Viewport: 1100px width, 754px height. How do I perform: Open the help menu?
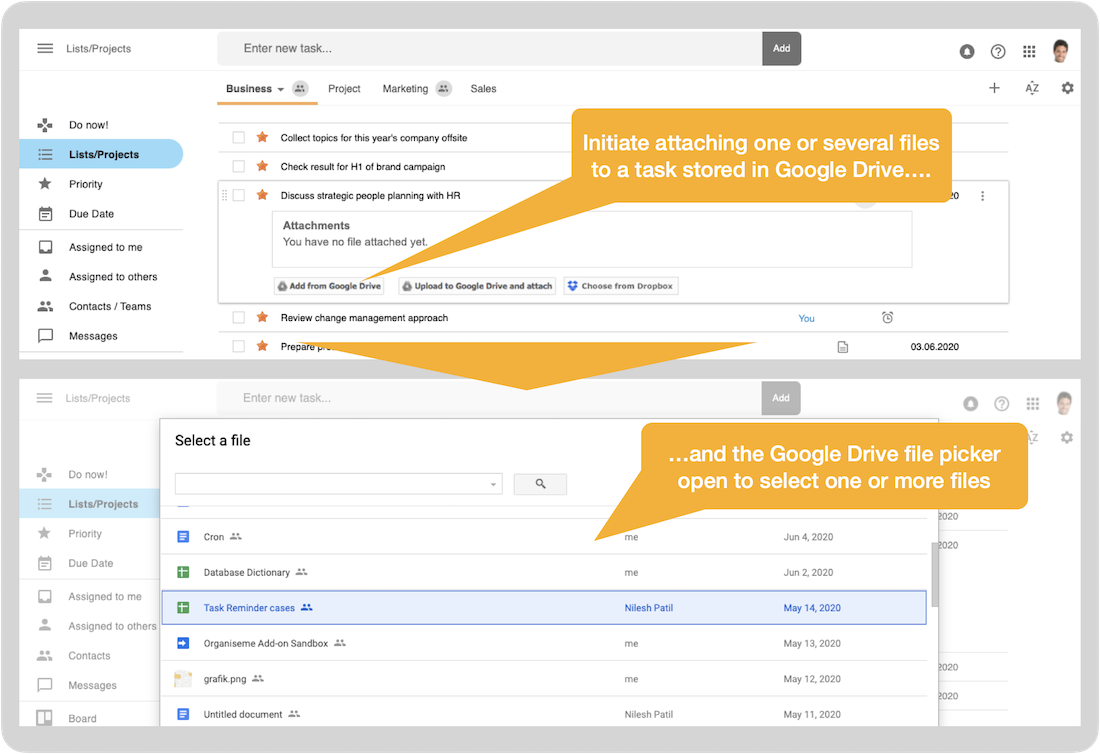997,51
